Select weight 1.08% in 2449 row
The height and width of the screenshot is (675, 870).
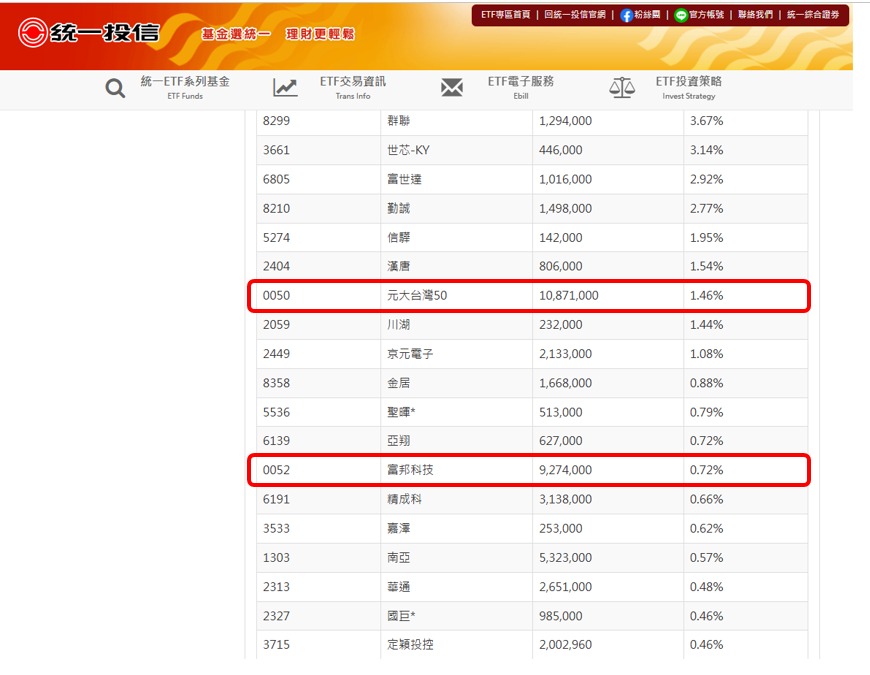pyautogui.click(x=706, y=354)
